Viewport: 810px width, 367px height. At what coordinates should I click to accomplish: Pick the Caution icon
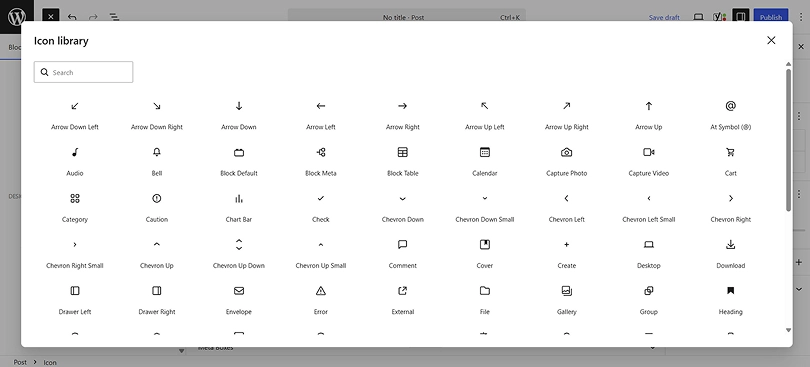[x=157, y=198]
